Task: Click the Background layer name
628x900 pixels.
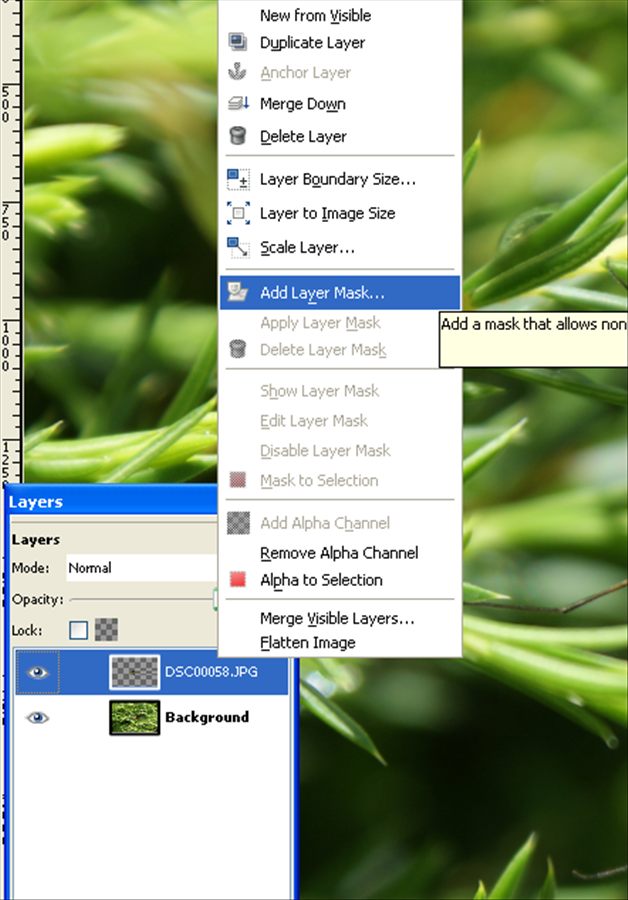Action: (x=207, y=717)
